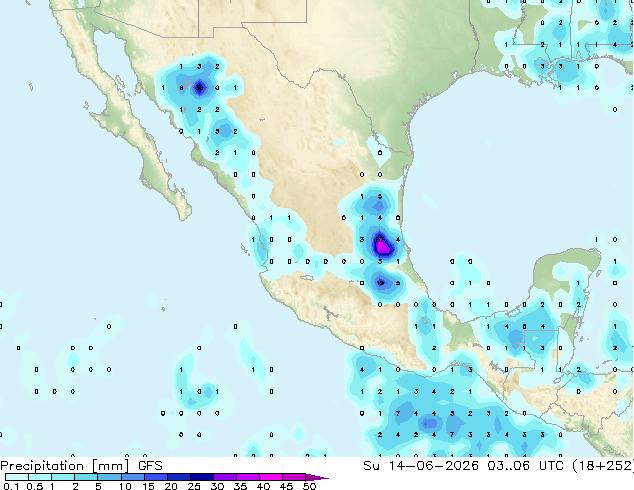Click the 10–15 mm legend color swatch
Viewport: 634px width, 490px height.
[132, 477]
